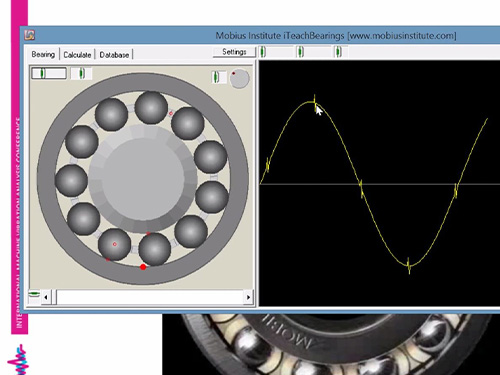Viewport: 500px width, 375px height.
Task: Open the Calculate tab
Action: [x=77, y=55]
